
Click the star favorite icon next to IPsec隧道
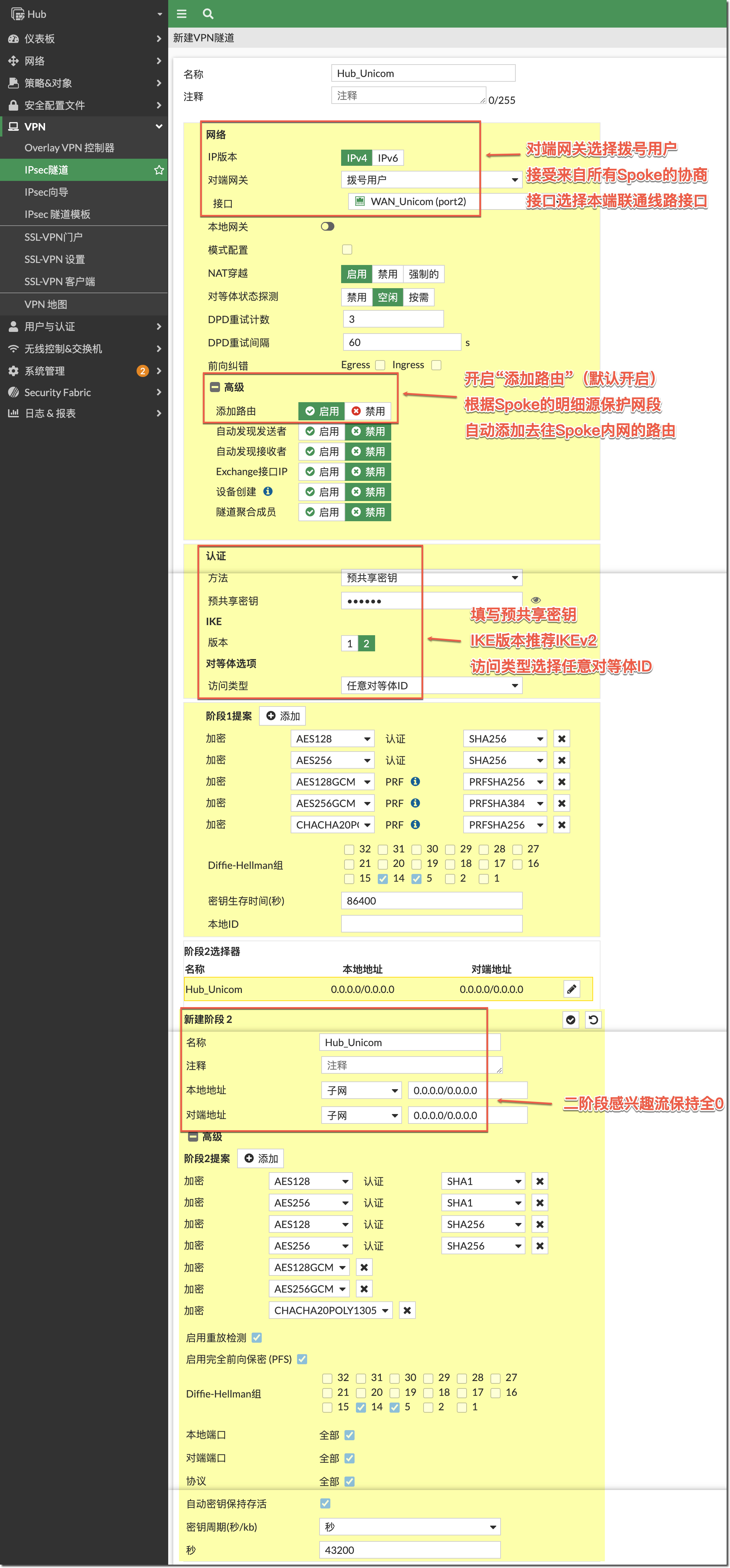(159, 169)
